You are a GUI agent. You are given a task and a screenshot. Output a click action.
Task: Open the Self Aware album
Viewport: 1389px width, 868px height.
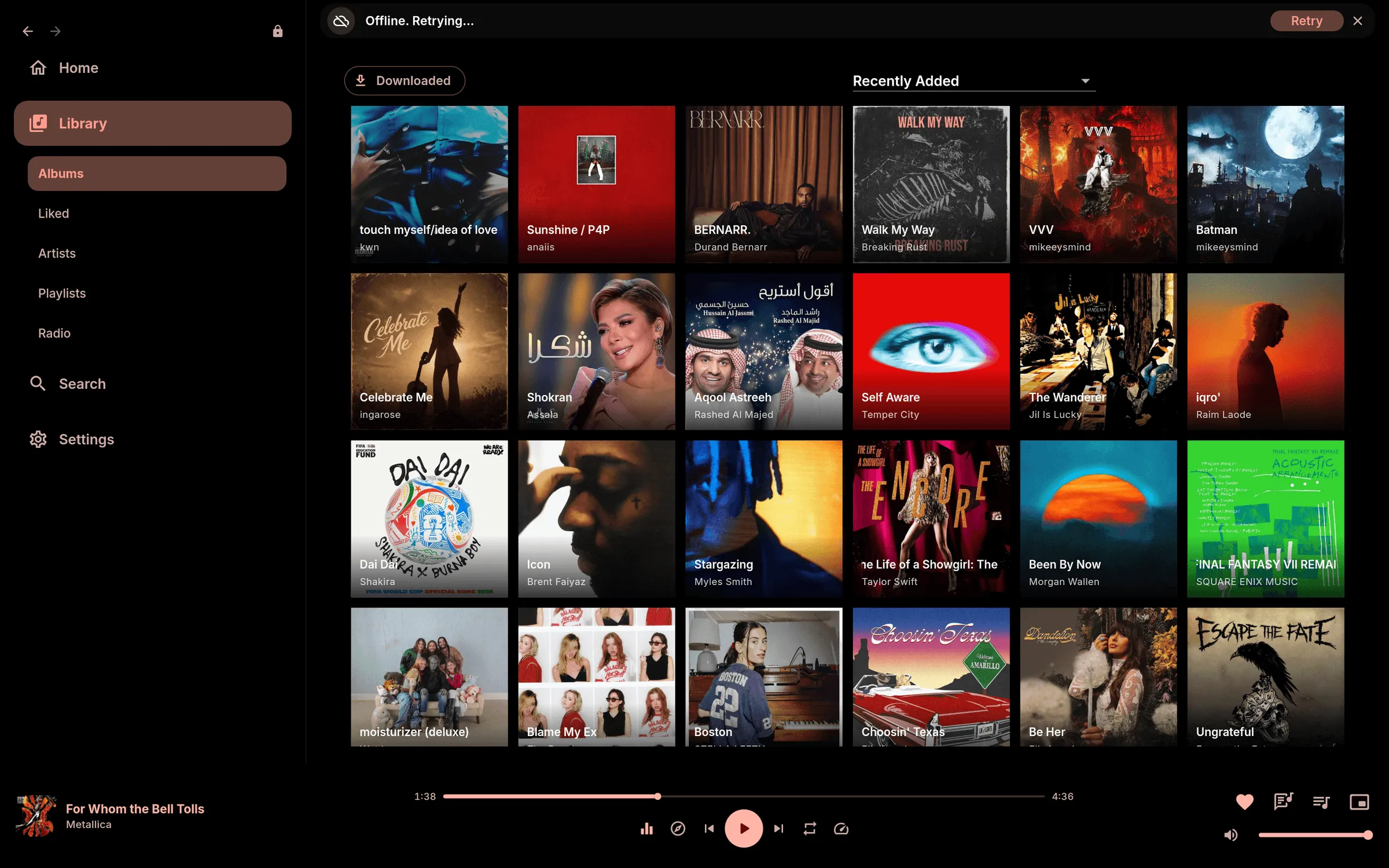pyautogui.click(x=931, y=351)
